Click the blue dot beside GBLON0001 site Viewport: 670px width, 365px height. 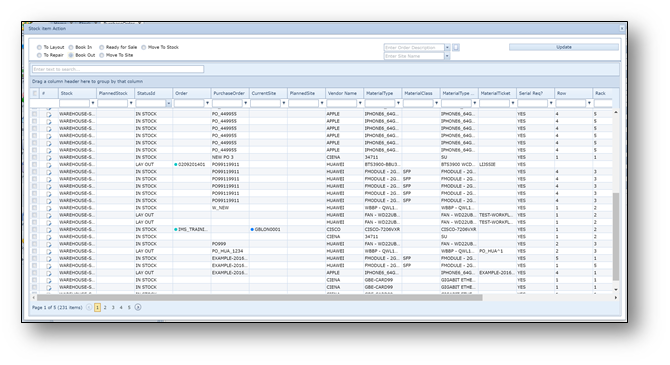[252, 230]
